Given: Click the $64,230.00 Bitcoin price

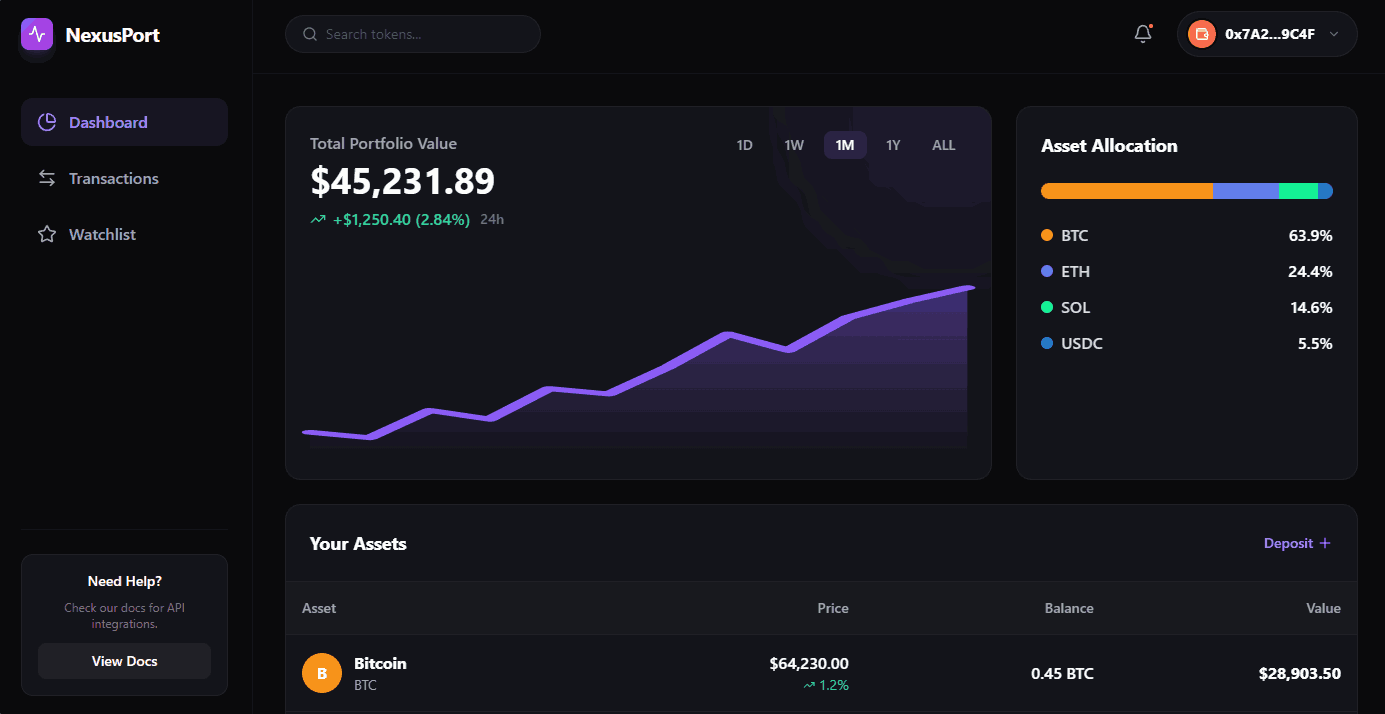Looking at the screenshot, I should (809, 663).
